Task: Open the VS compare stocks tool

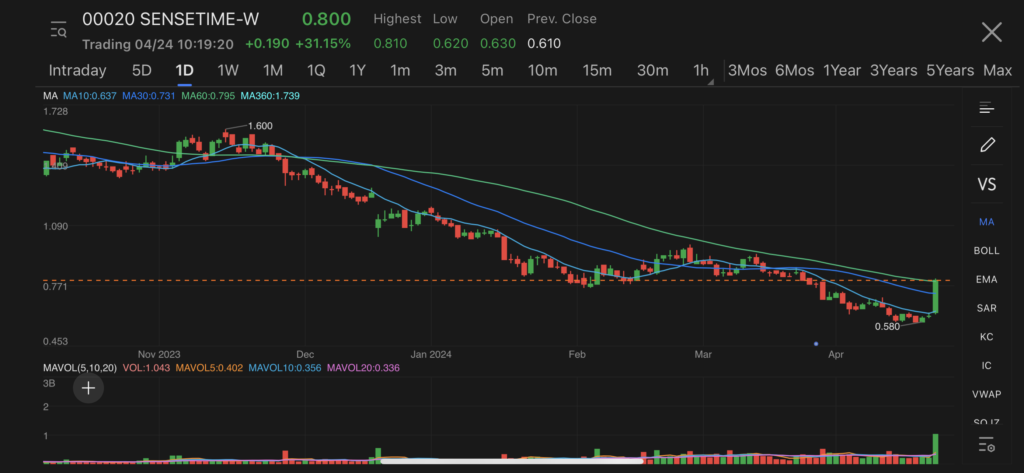Action: tap(986, 184)
